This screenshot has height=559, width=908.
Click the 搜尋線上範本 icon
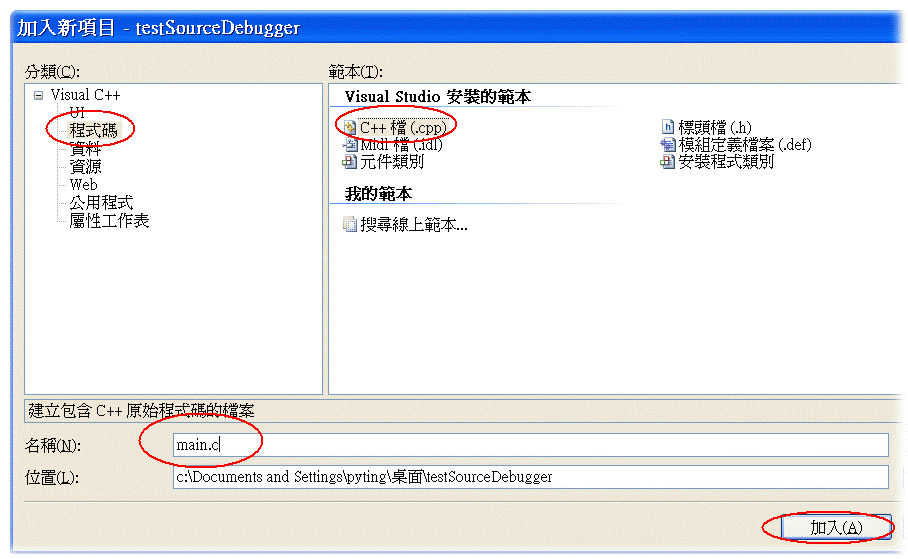click(350, 224)
